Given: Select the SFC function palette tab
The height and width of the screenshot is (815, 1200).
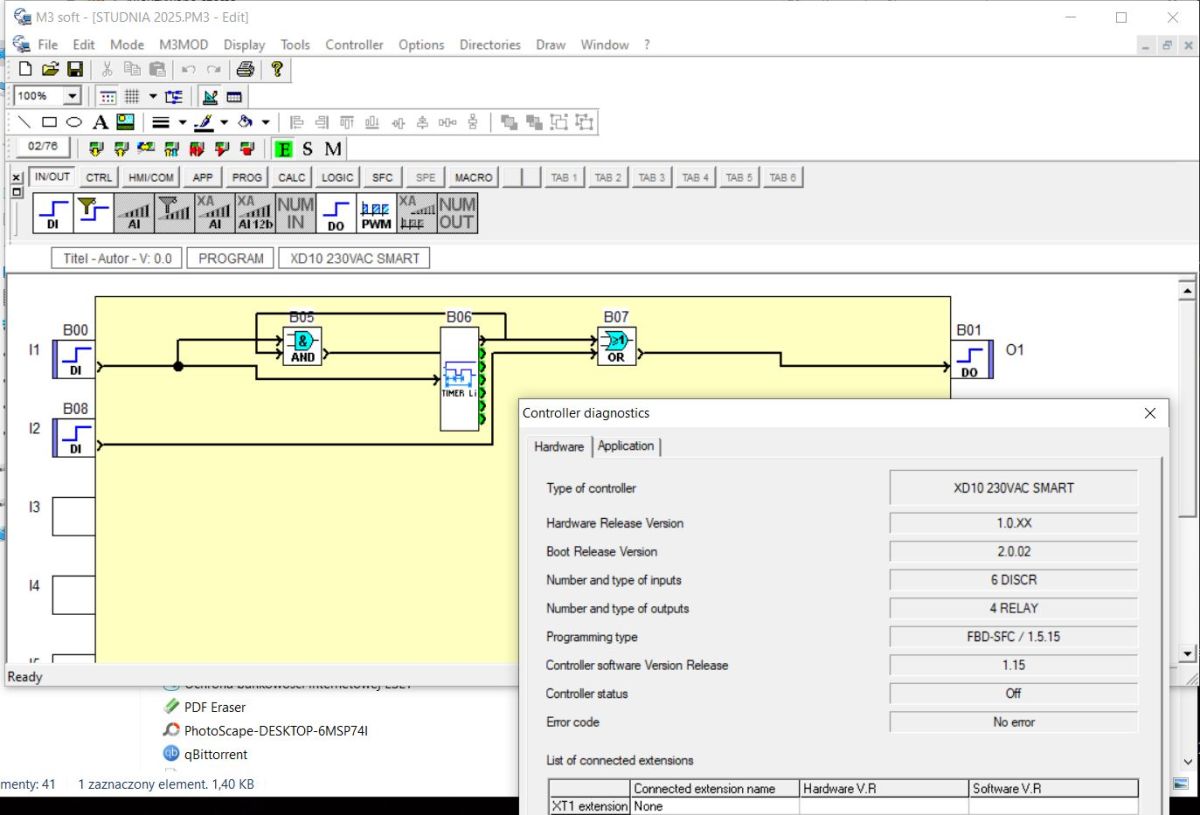Looking at the screenshot, I should pos(382,177).
